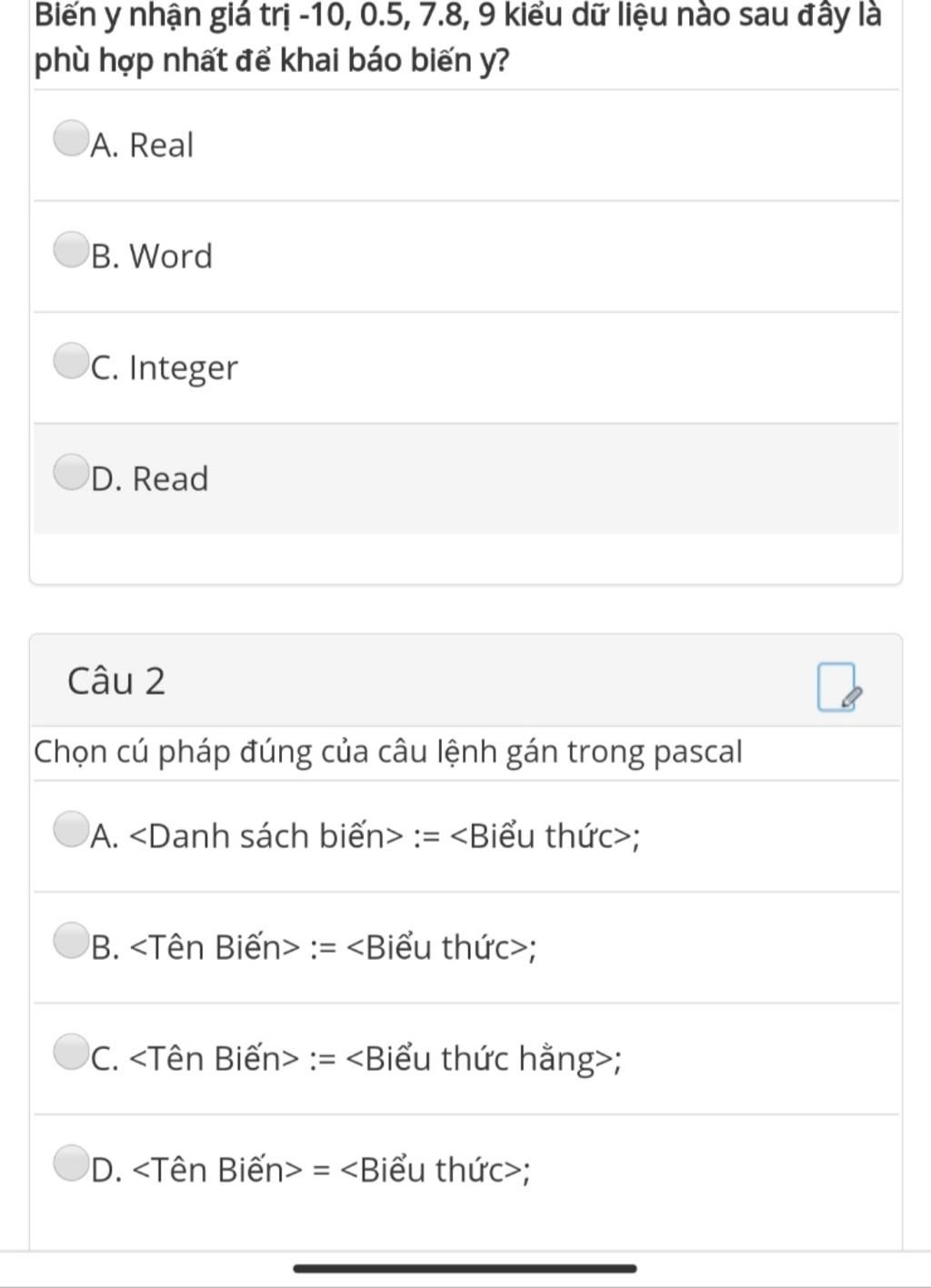This screenshot has width=931, height=1288.
Task: Click the answer text 'A. Real'
Action: pos(142,145)
